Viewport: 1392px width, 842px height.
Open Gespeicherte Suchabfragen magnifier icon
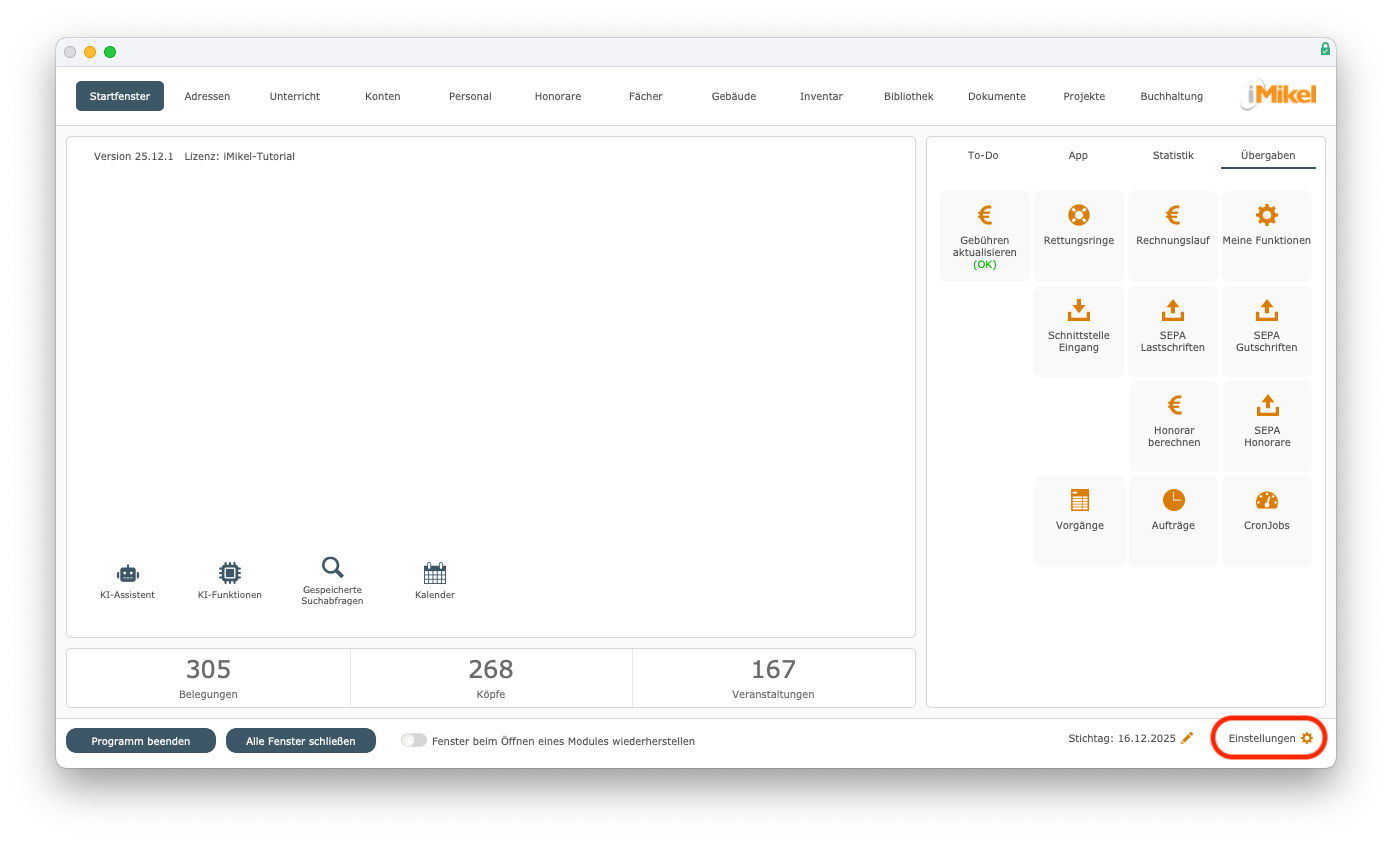coord(332,568)
